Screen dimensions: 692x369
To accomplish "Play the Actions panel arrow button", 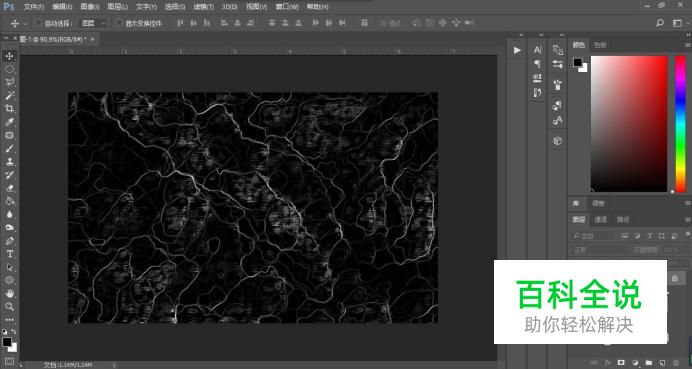I will click(x=517, y=50).
